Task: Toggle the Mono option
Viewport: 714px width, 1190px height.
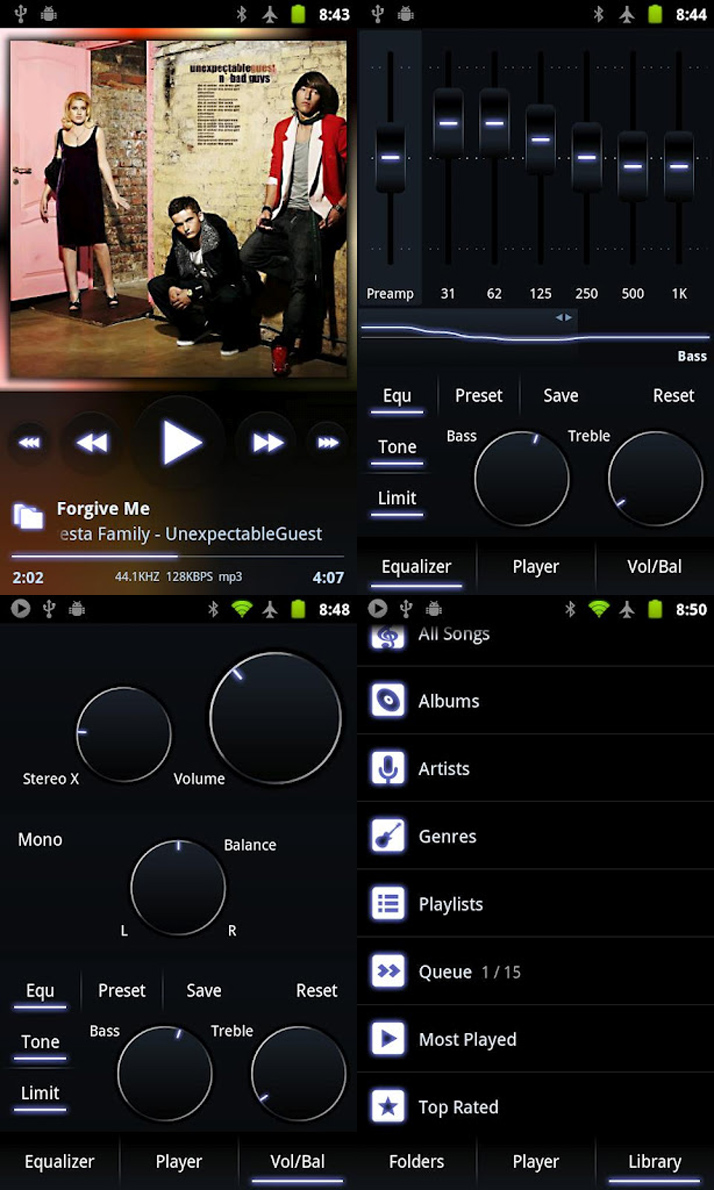Action: (x=40, y=839)
